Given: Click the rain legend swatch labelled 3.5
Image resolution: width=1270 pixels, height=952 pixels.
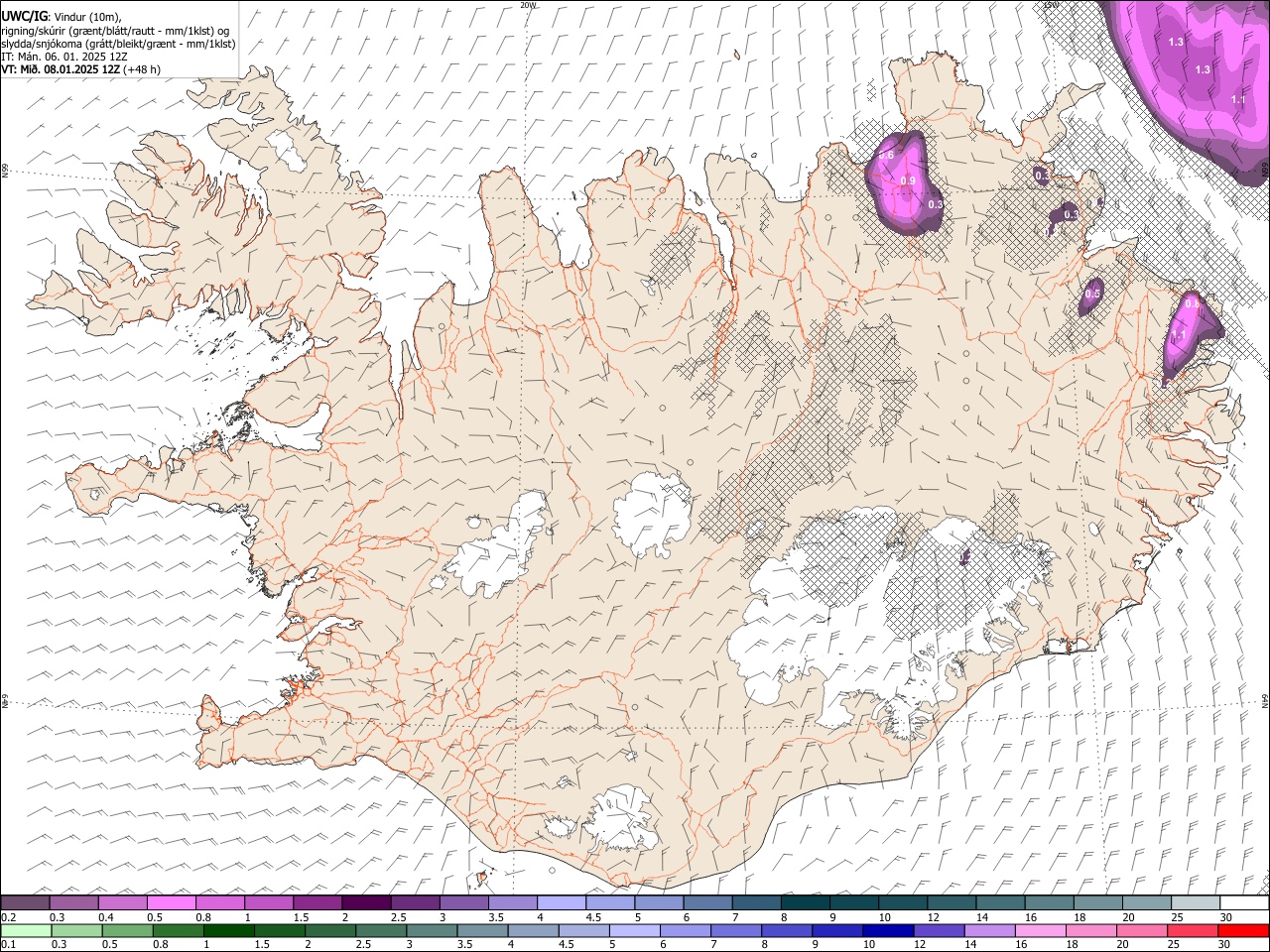Looking at the screenshot, I should pos(482,931).
